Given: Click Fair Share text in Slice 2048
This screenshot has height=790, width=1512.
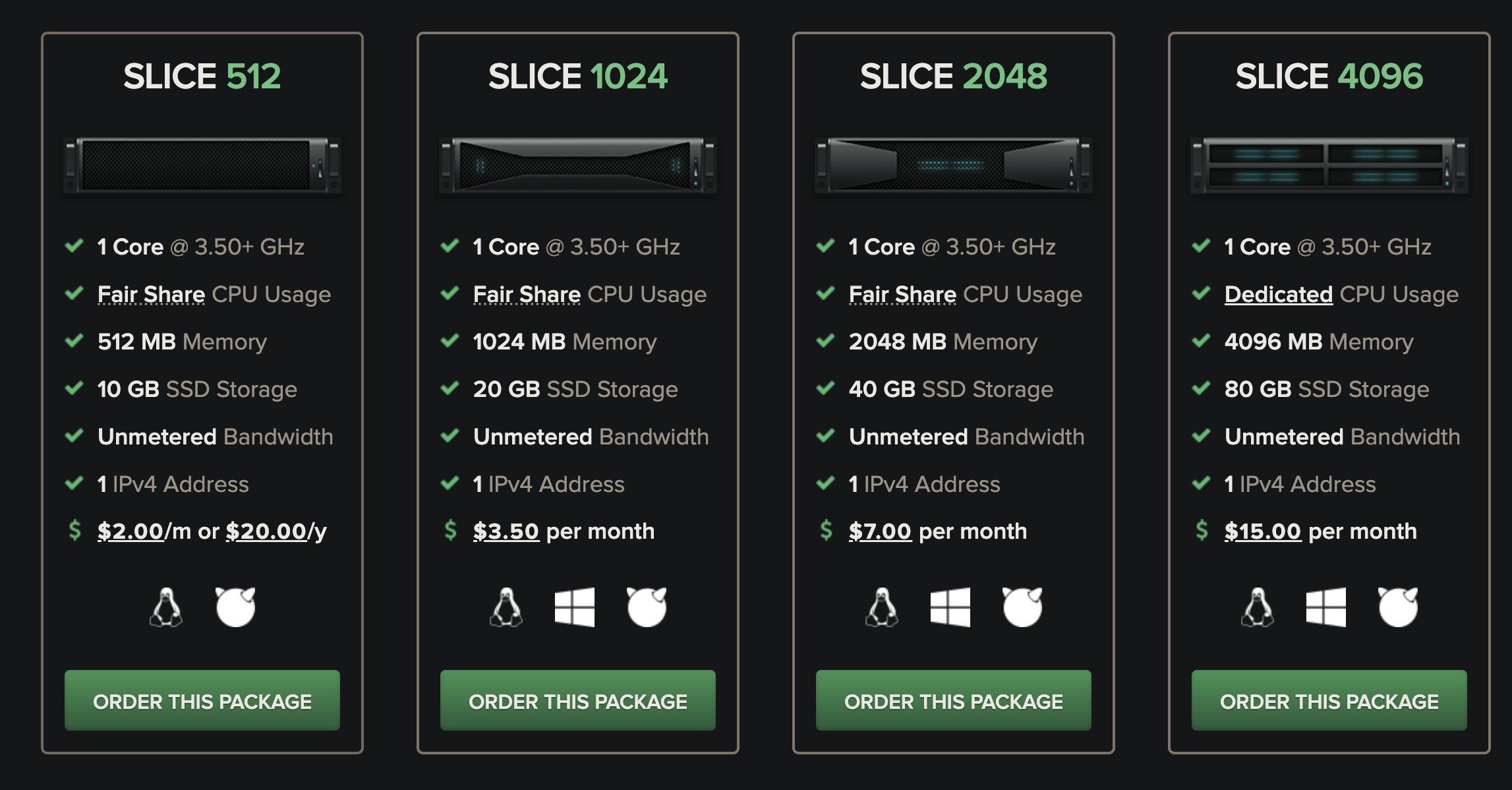Looking at the screenshot, I should [x=902, y=294].
